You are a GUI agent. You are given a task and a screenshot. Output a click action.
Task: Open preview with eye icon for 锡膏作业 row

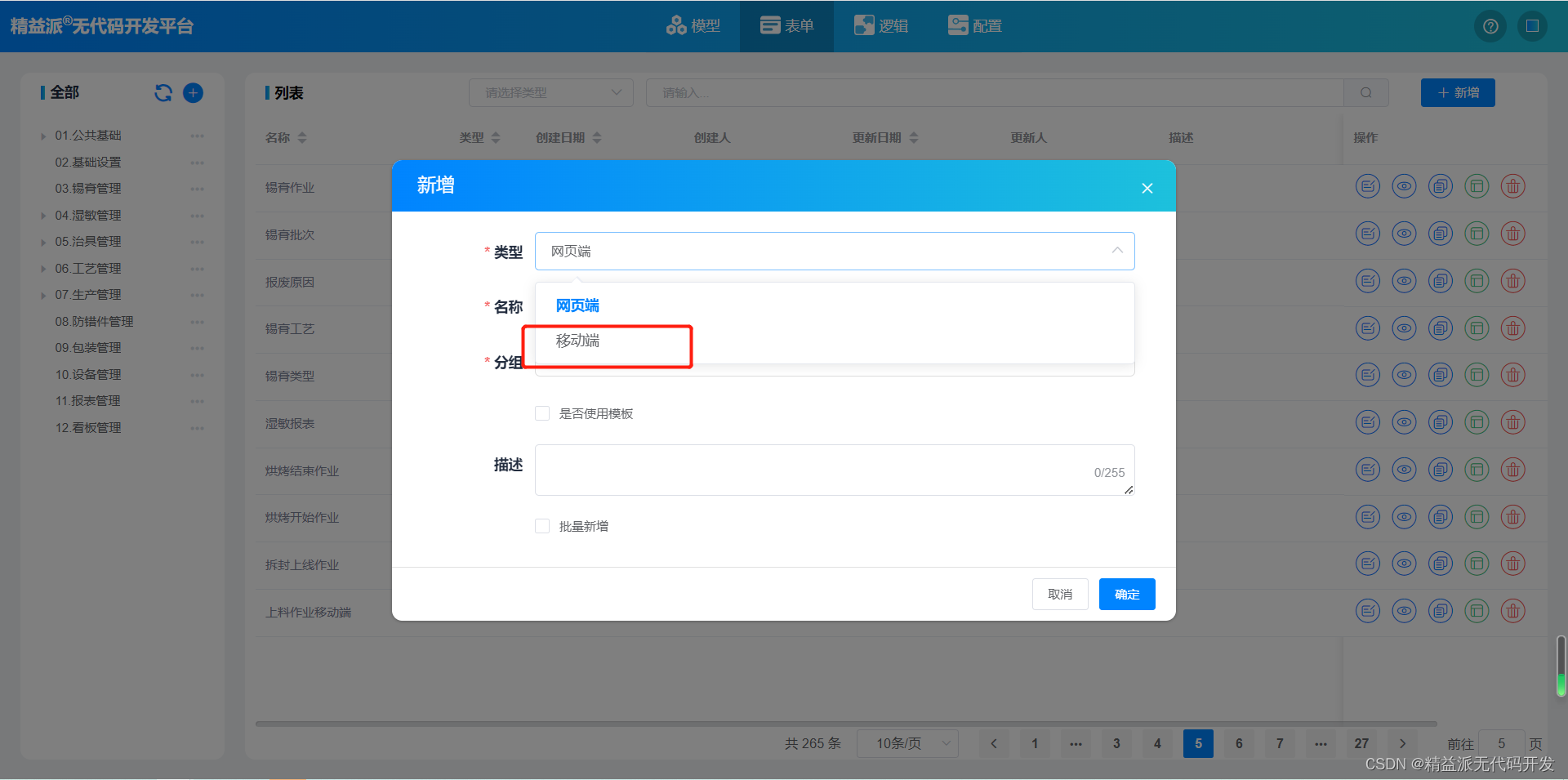[x=1404, y=185]
